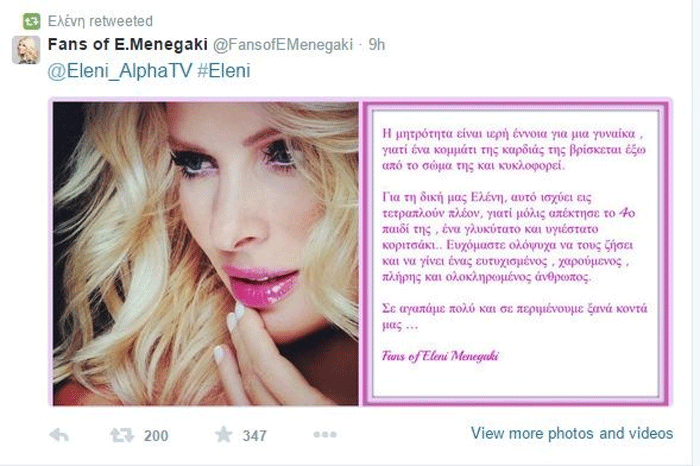
Task: Click the Σε αγαπάμε πολύ closing line
Action: point(515,316)
